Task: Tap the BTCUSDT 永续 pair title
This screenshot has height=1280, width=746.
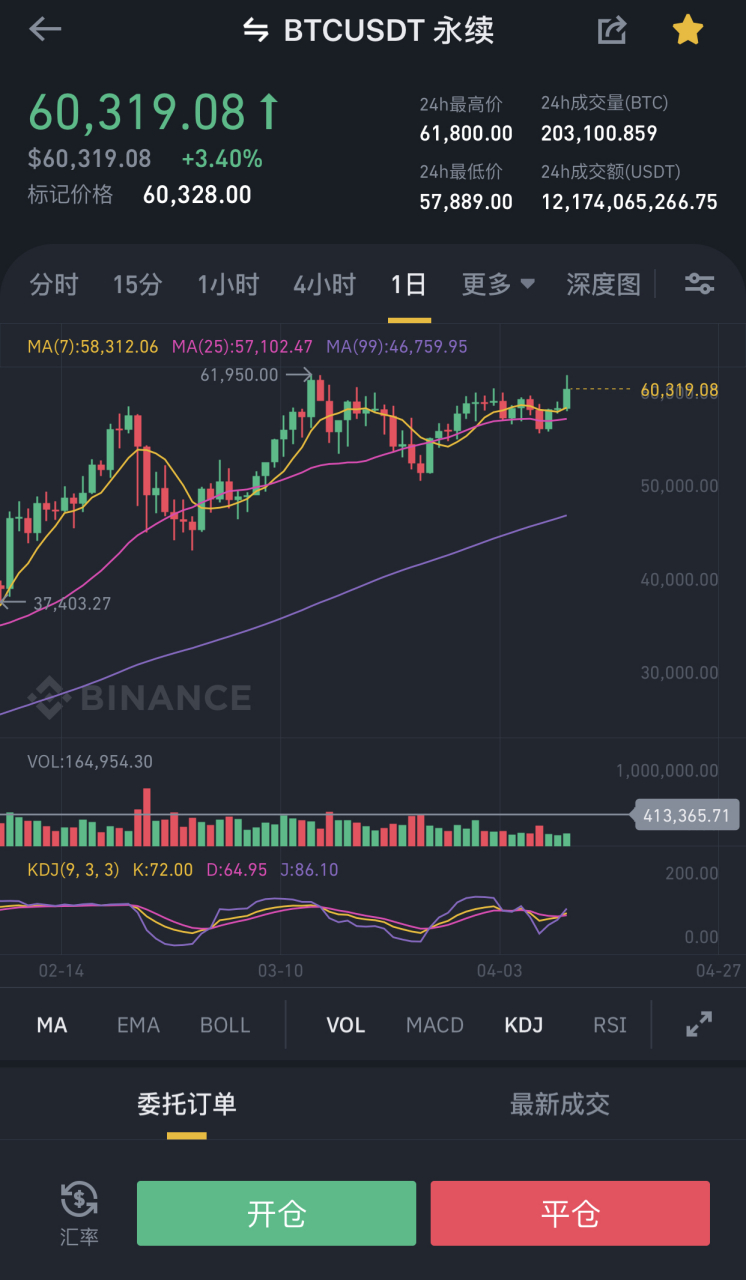Action: click(x=389, y=31)
